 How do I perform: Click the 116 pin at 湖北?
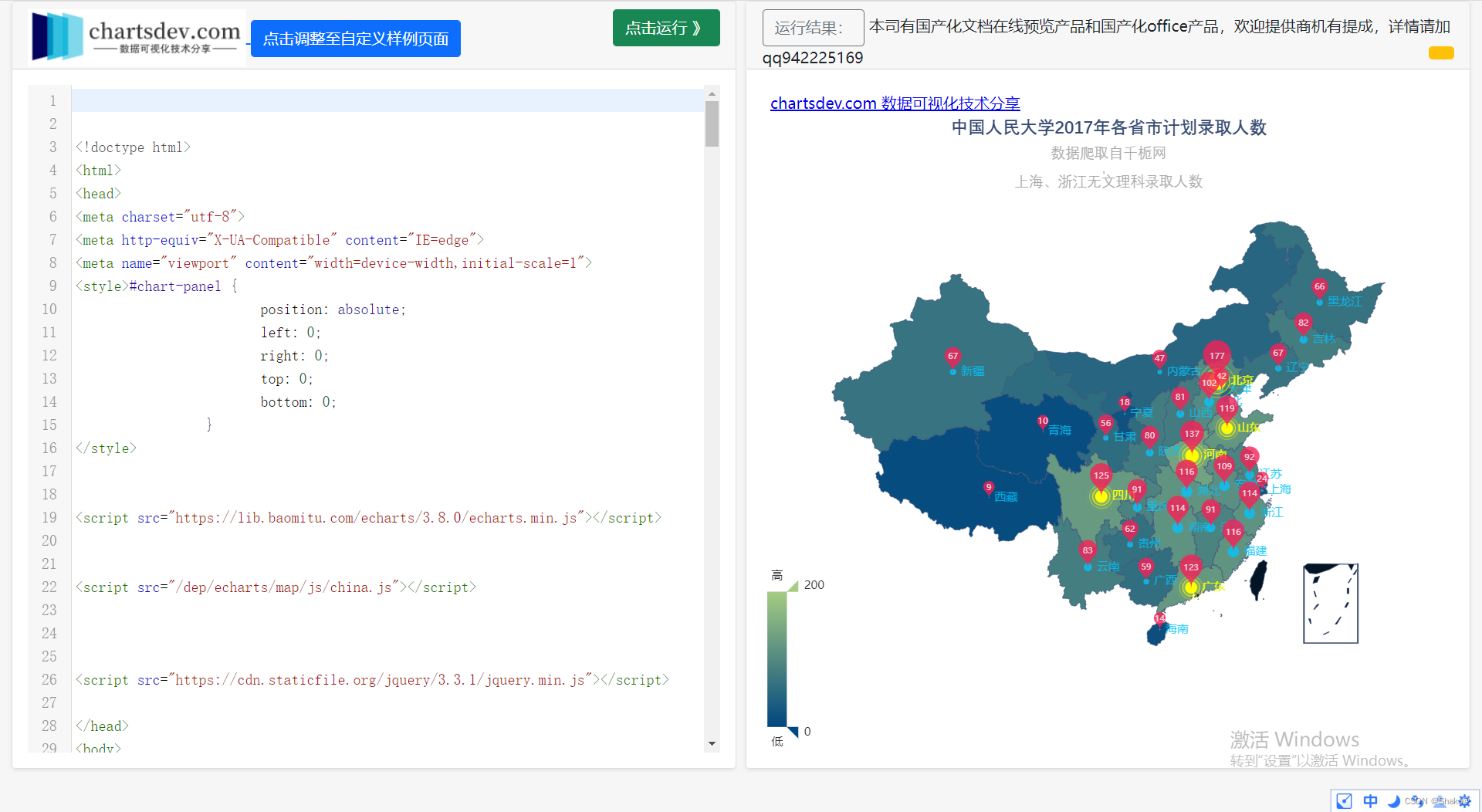pyautogui.click(x=1187, y=473)
